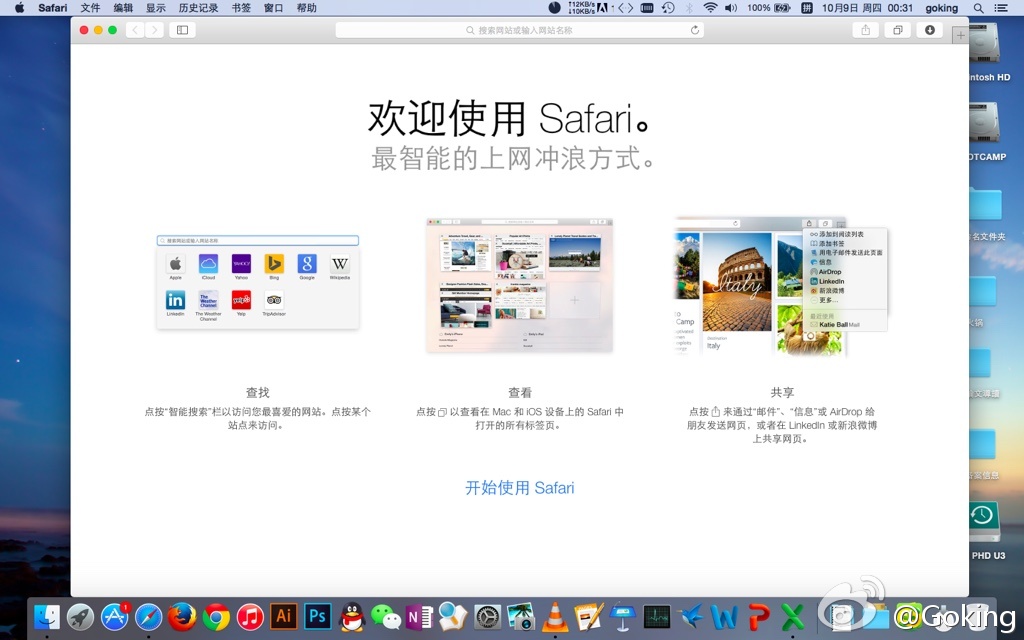The image size is (1024, 640).
Task: Open the 帮助 menu
Action: [x=306, y=8]
